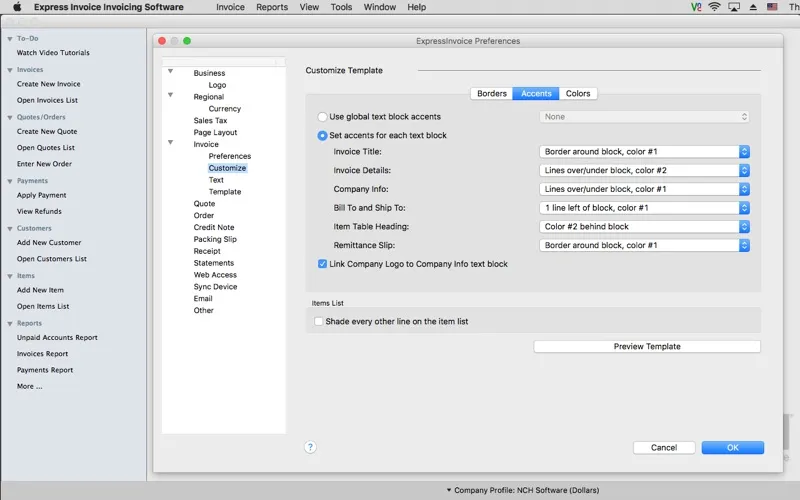Enable Shade every other line checkbox
The height and width of the screenshot is (500, 800).
click(319, 322)
